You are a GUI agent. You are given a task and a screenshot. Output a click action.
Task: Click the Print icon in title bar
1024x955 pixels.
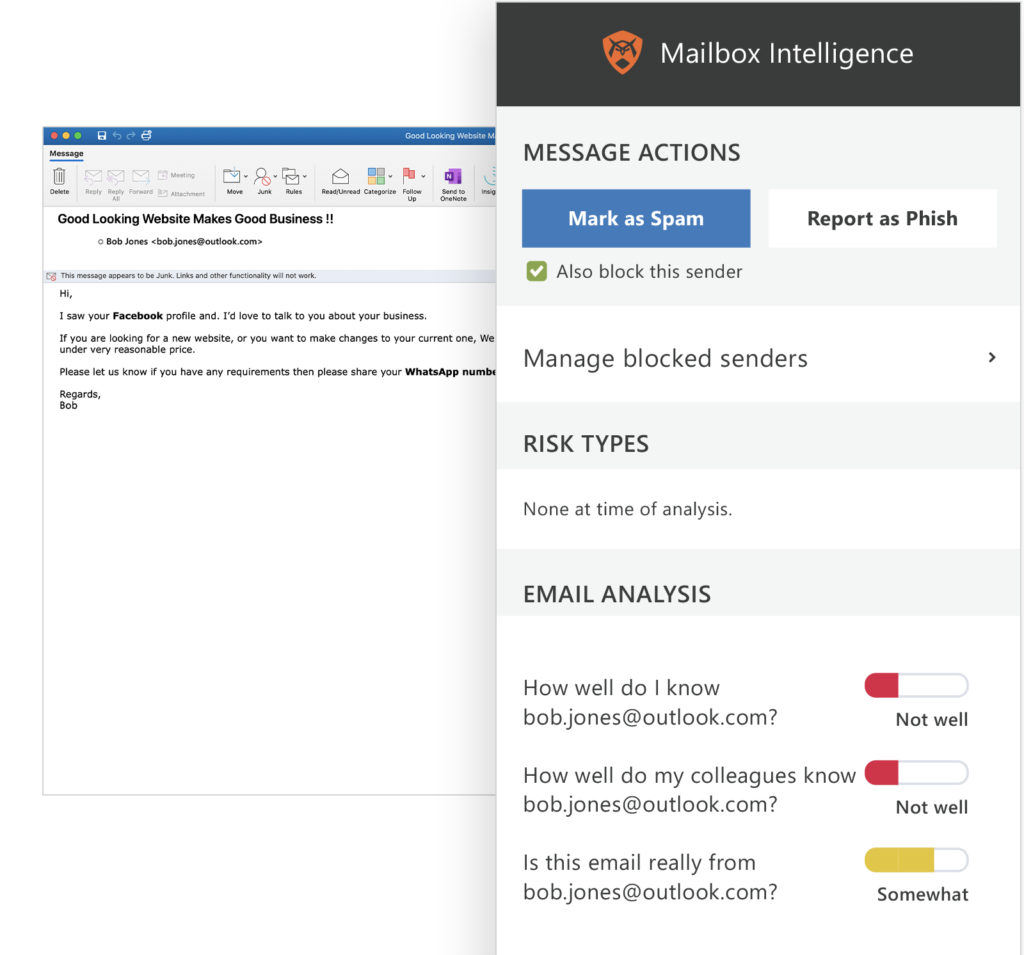click(146, 135)
